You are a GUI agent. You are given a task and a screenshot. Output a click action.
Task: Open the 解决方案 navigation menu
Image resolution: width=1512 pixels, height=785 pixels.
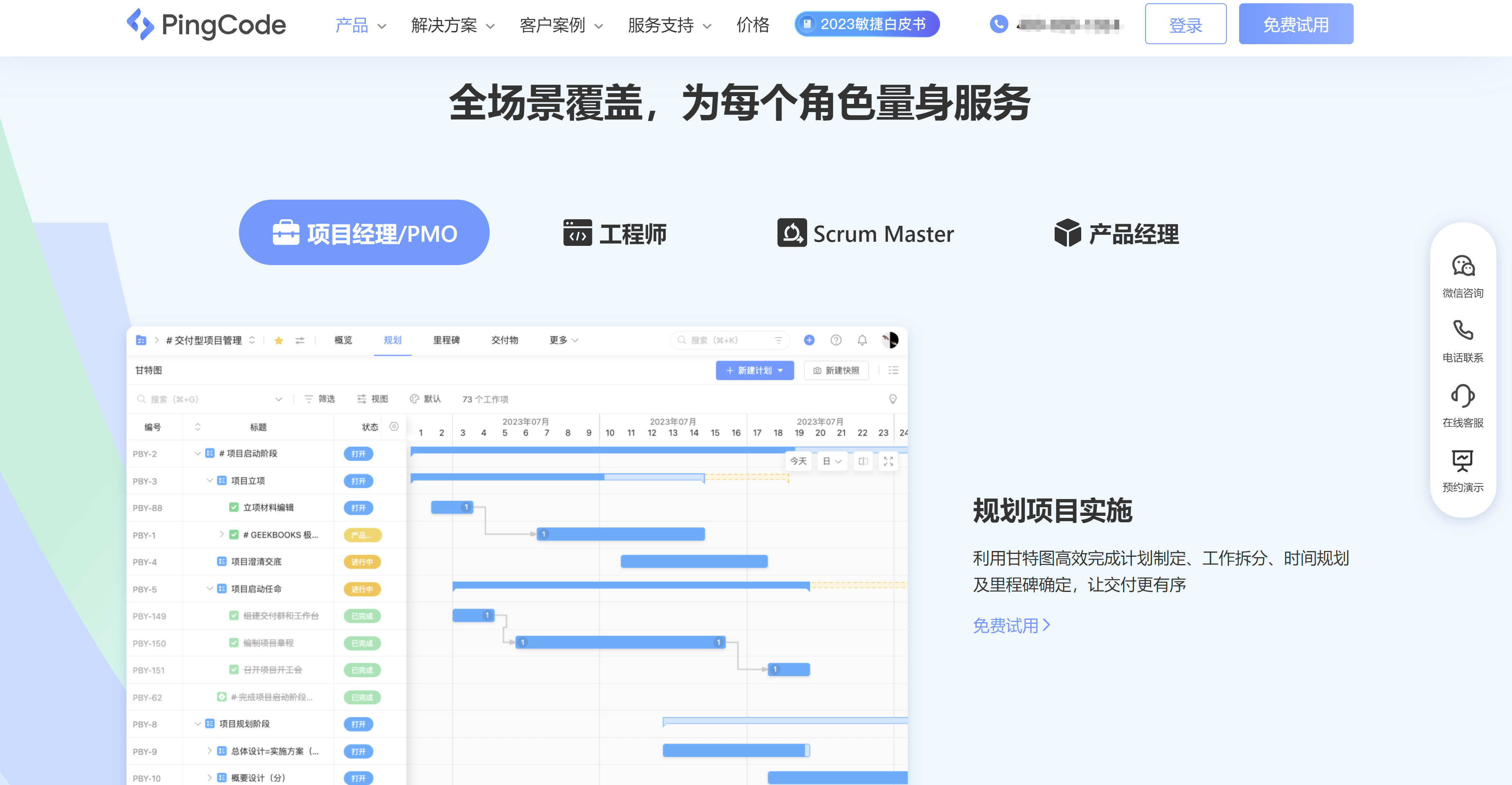click(x=444, y=25)
